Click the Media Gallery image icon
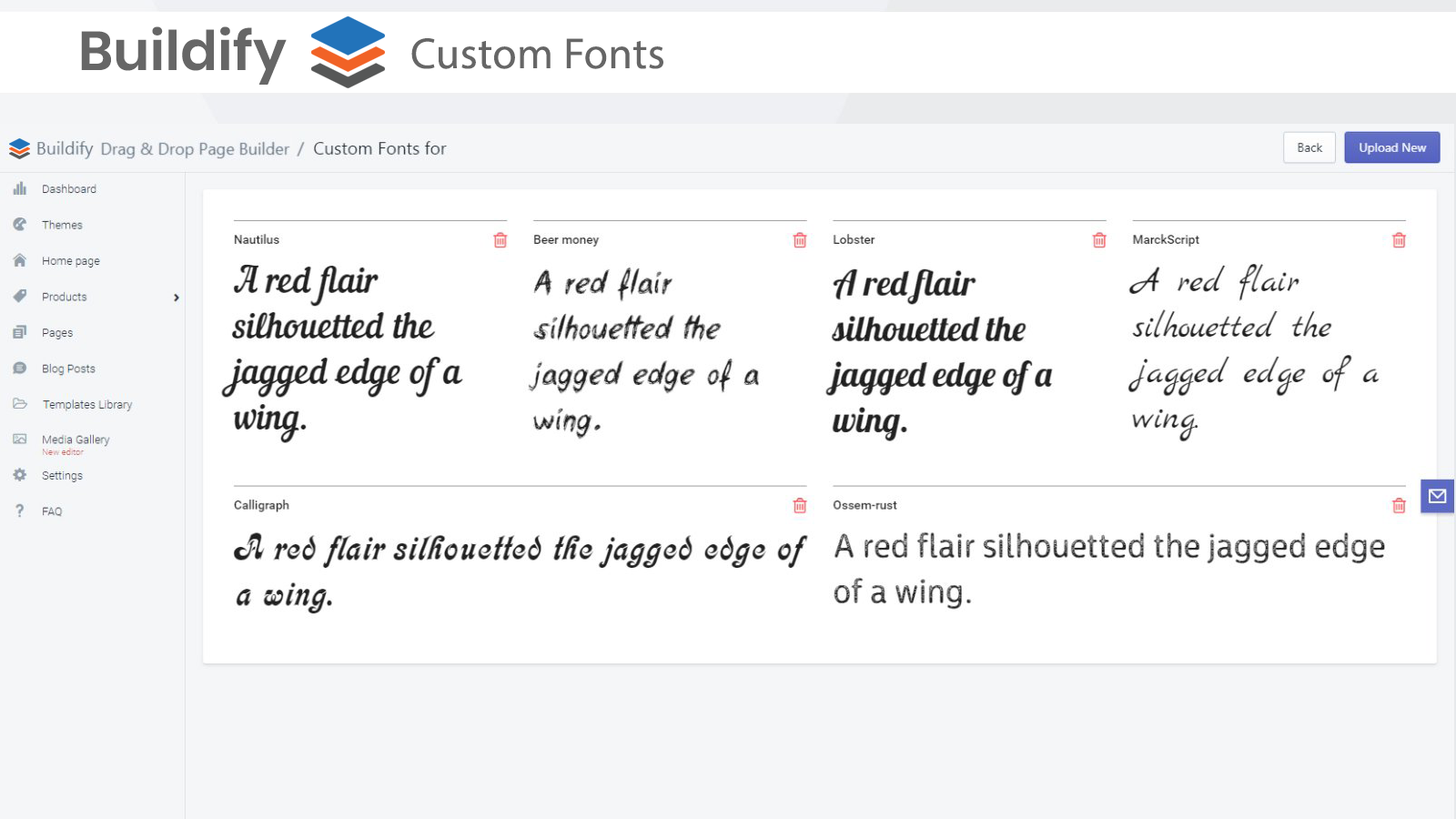Image resolution: width=1456 pixels, height=819 pixels. pyautogui.click(x=20, y=439)
